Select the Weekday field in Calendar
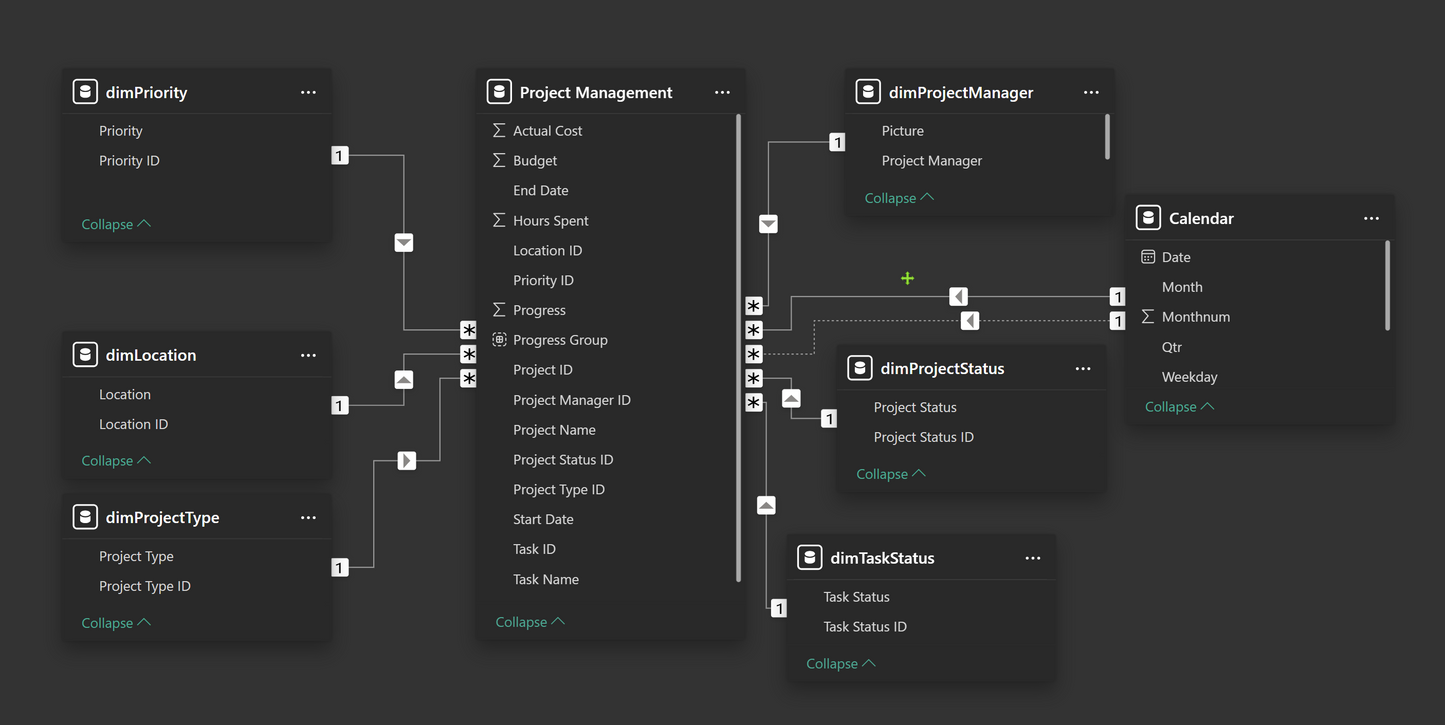The height and width of the screenshot is (725, 1445). tap(1189, 377)
